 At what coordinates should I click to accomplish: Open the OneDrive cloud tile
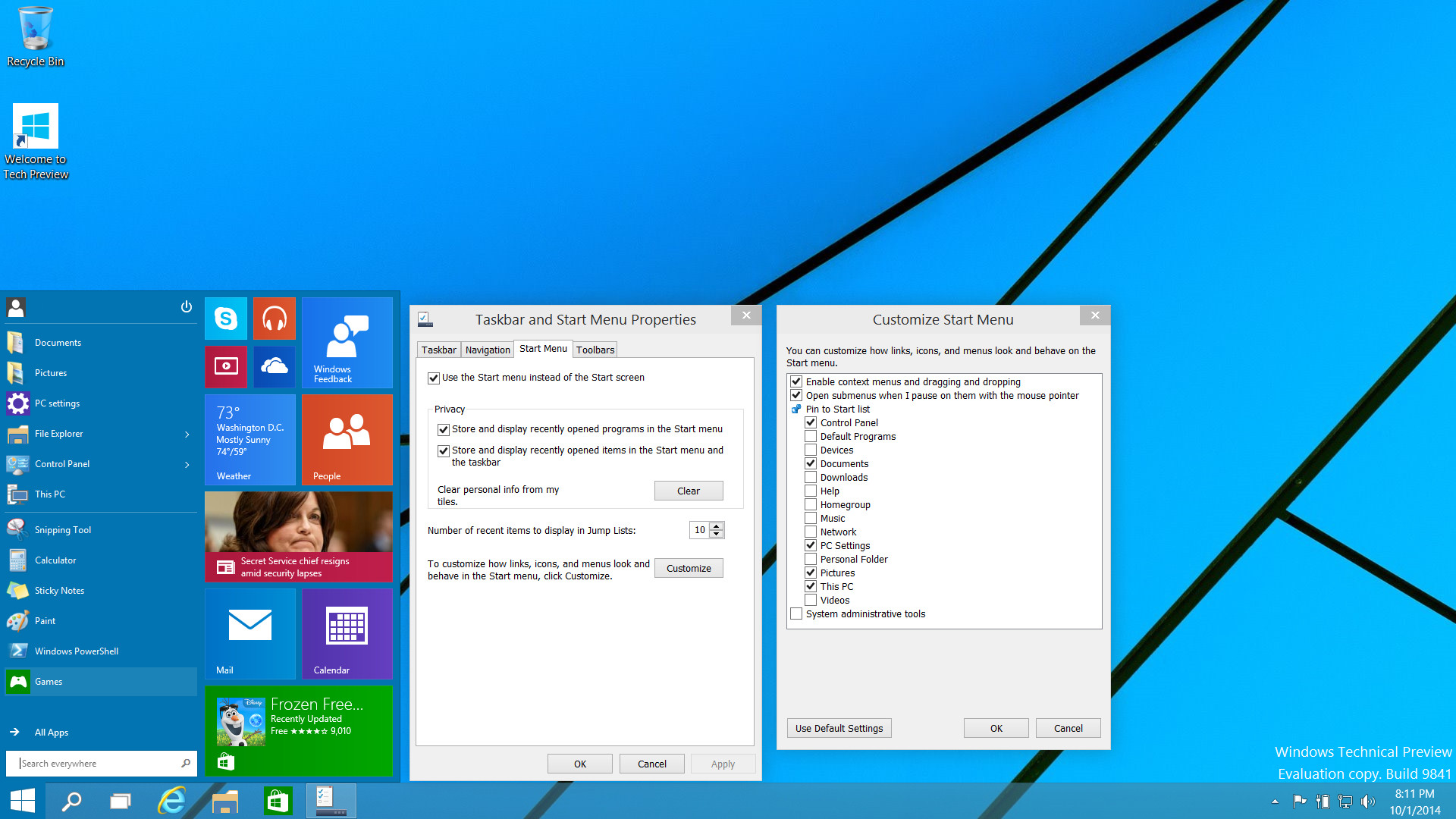[275, 367]
